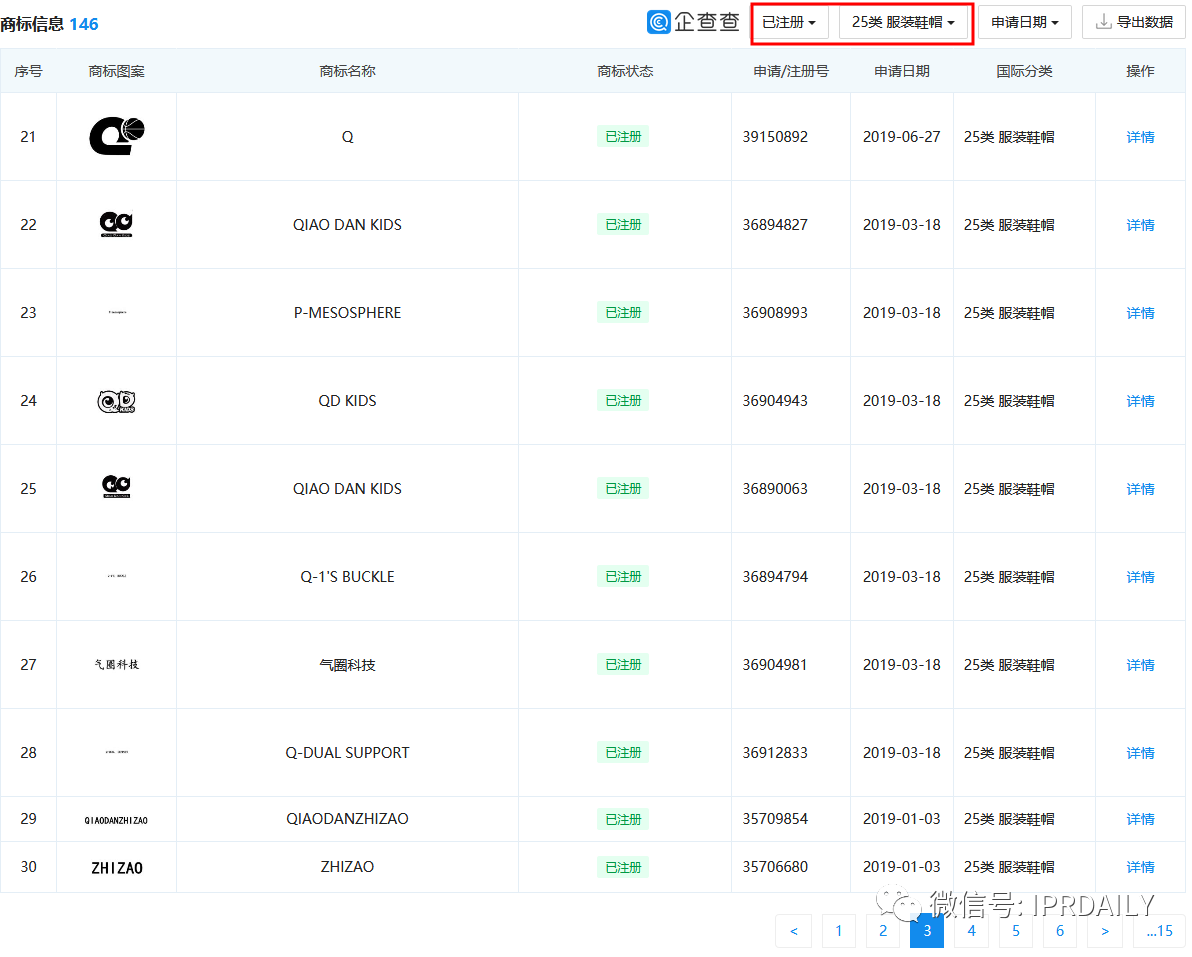Click the 已注册 status badge for QD KIDS
The image size is (1192, 957).
click(623, 401)
